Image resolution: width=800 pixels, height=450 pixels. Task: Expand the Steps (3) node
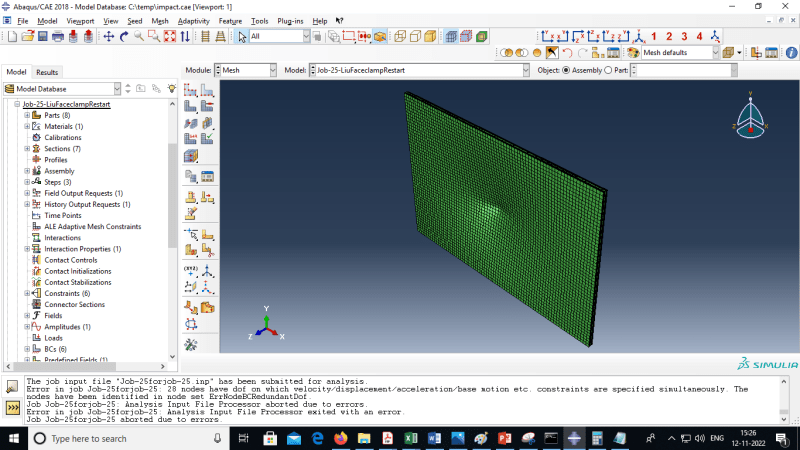coord(27,182)
